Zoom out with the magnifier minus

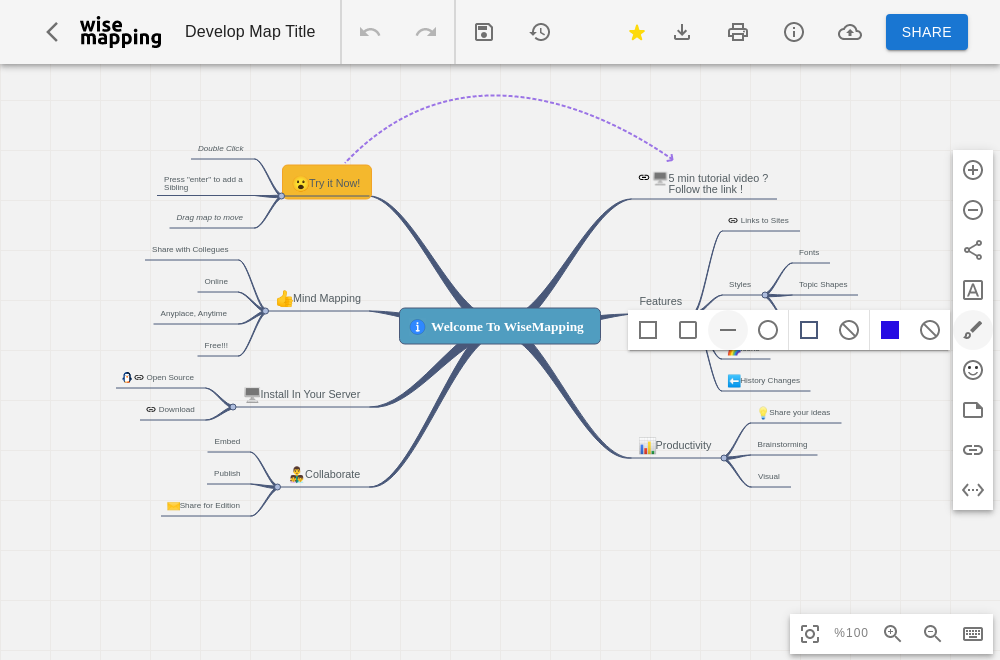(932, 634)
